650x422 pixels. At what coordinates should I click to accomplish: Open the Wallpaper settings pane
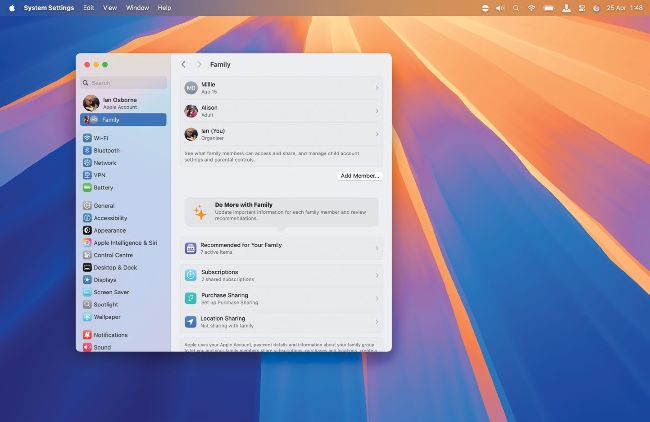[107, 317]
